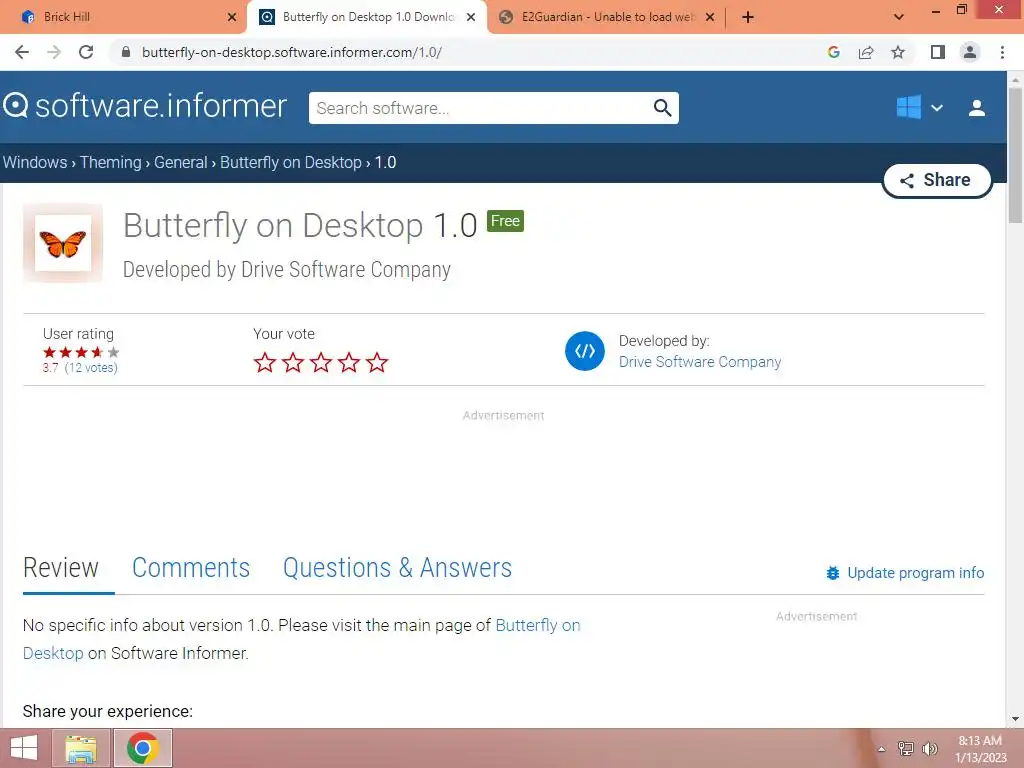Viewport: 1024px width, 768px height.
Task: Click the blue developer code icon
Action: [x=584, y=351]
